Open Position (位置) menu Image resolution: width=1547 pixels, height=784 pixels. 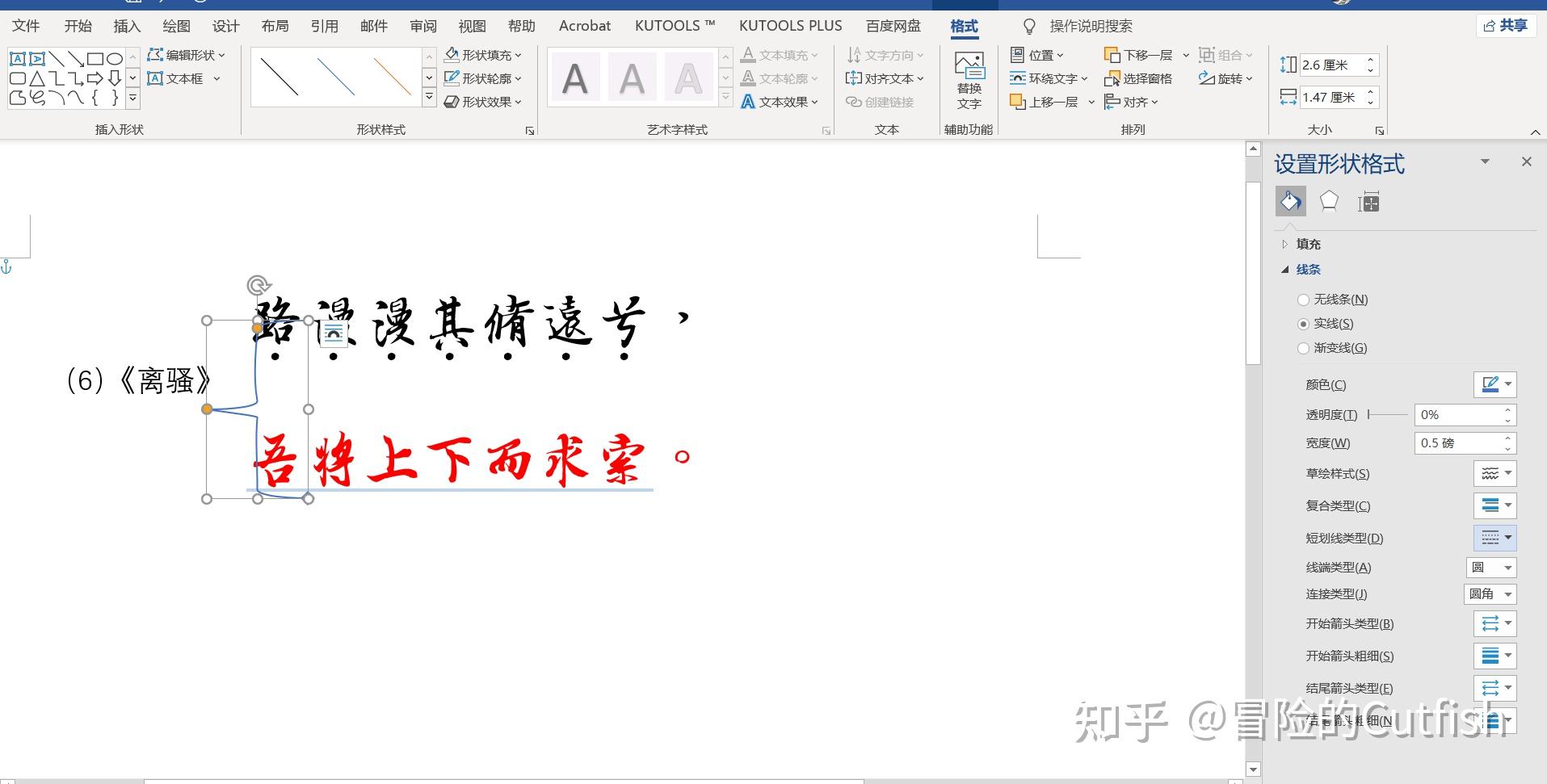pos(1036,55)
